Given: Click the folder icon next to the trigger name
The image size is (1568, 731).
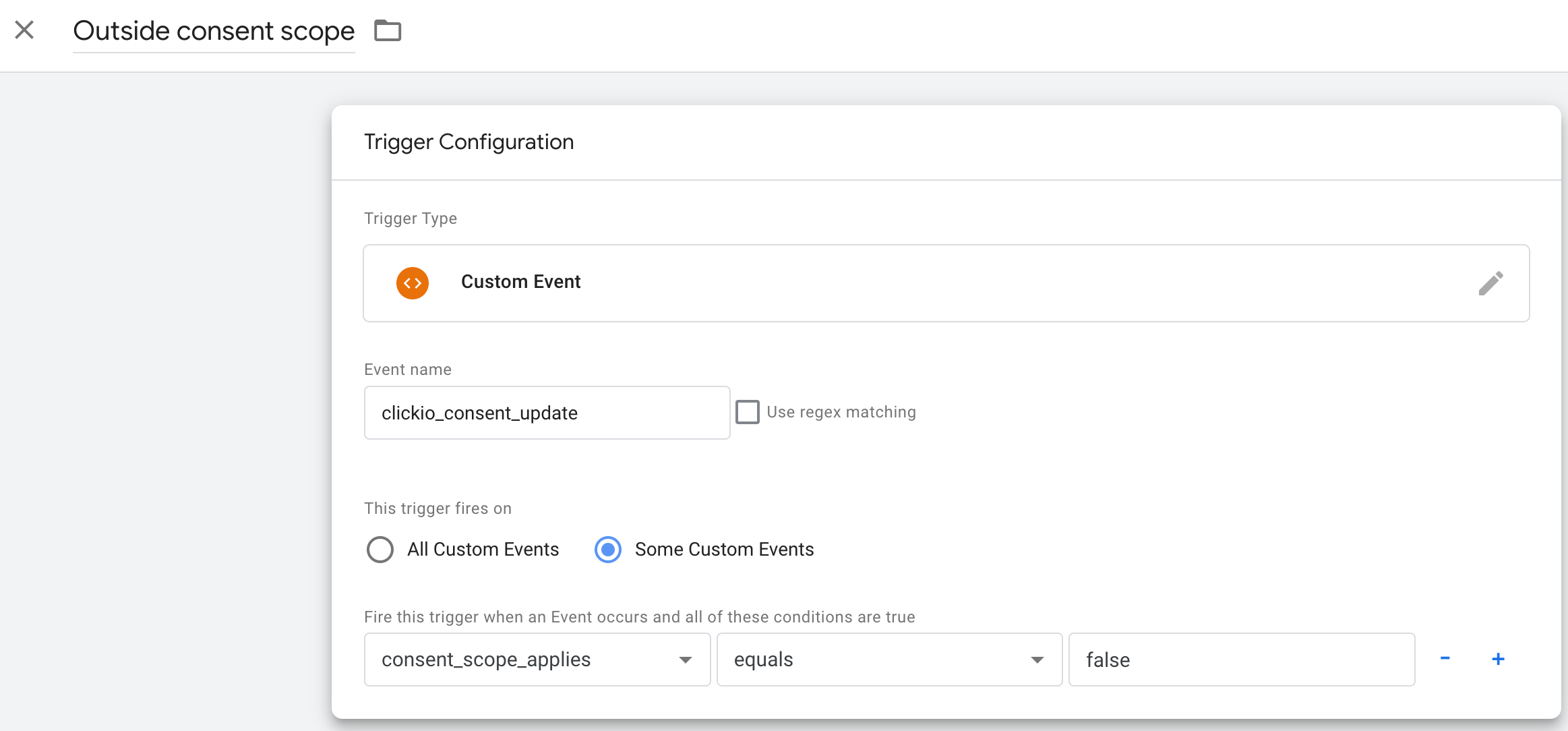Looking at the screenshot, I should click(x=388, y=30).
